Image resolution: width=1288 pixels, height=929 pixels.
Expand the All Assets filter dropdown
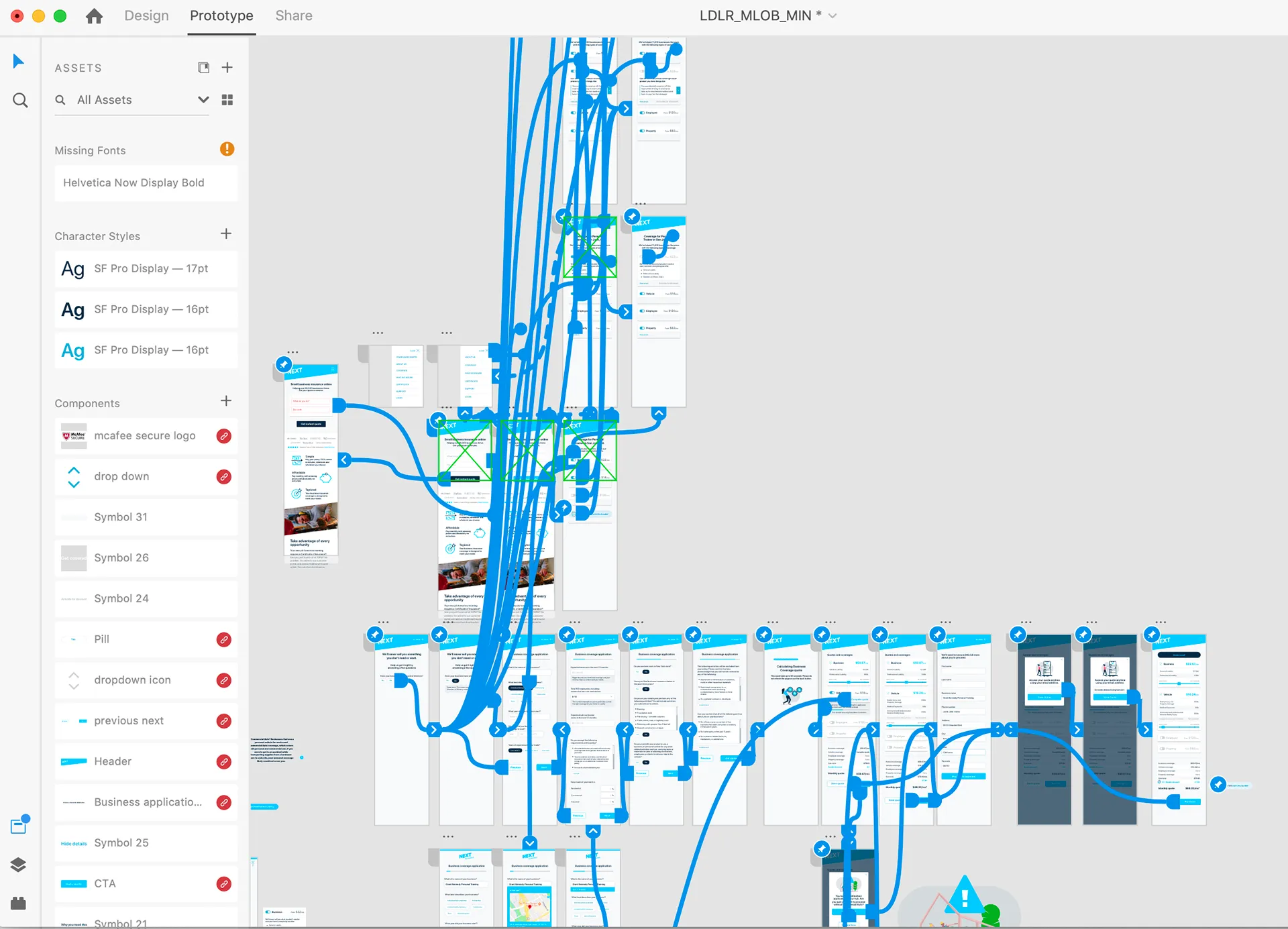(x=203, y=100)
